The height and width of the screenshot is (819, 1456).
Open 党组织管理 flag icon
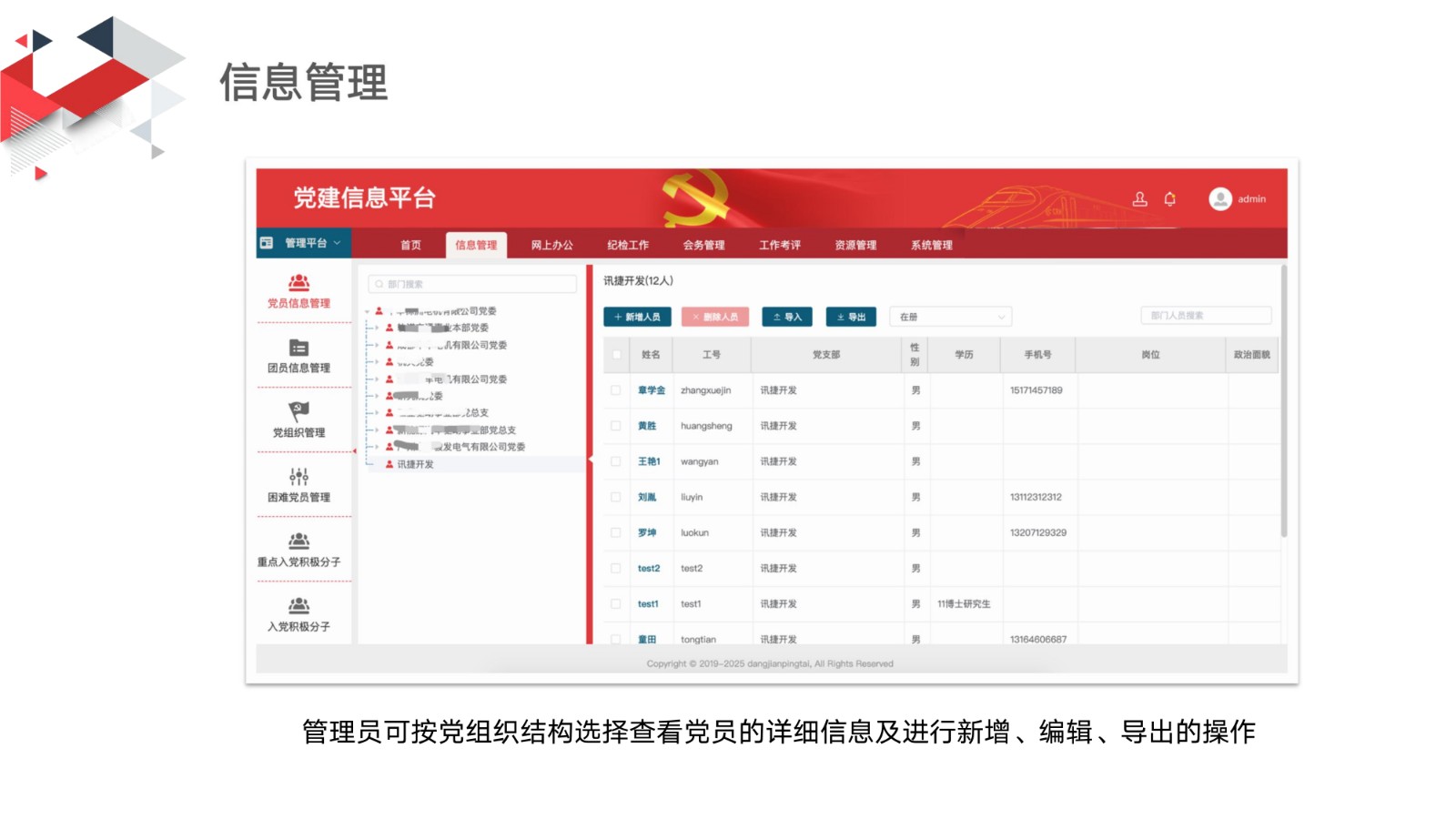pyautogui.click(x=298, y=411)
